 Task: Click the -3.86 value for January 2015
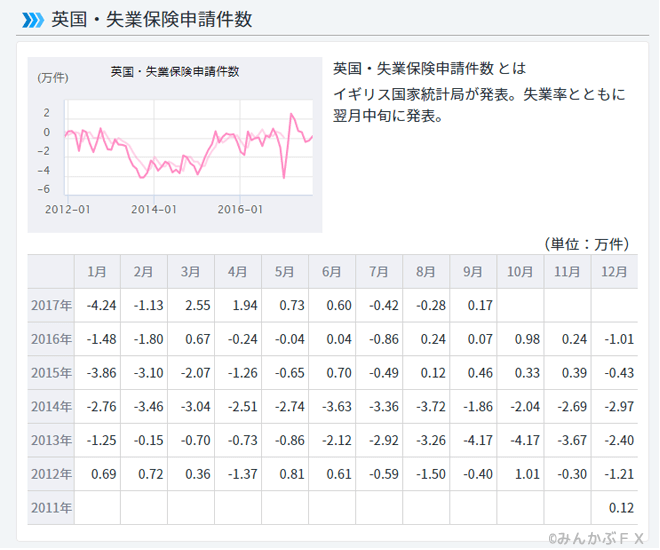click(x=101, y=373)
